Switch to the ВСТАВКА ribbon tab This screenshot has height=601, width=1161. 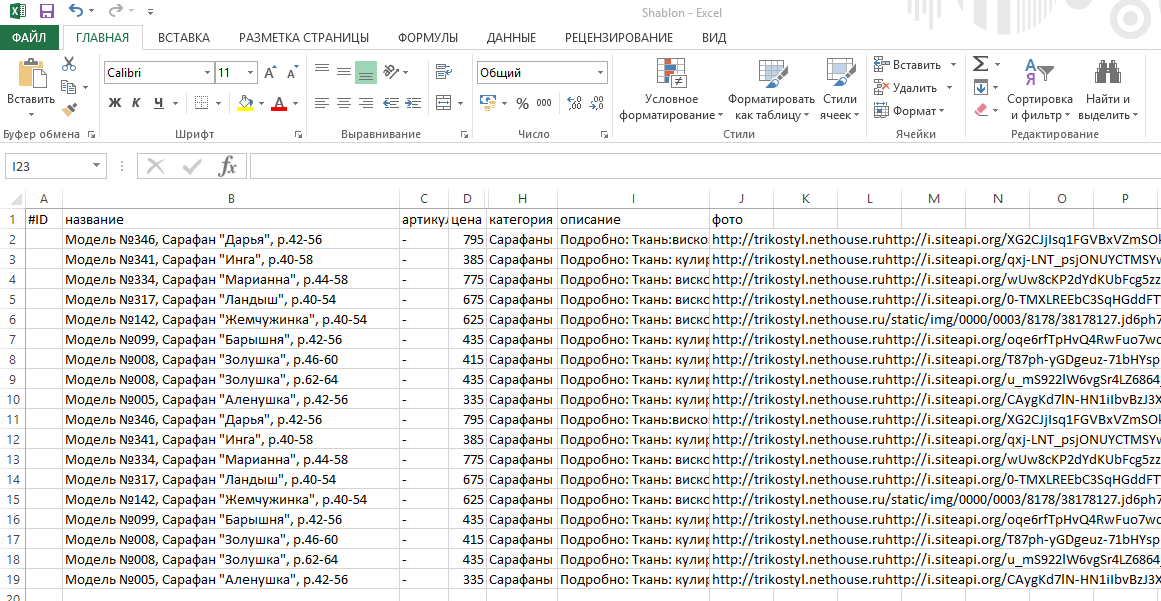click(184, 38)
